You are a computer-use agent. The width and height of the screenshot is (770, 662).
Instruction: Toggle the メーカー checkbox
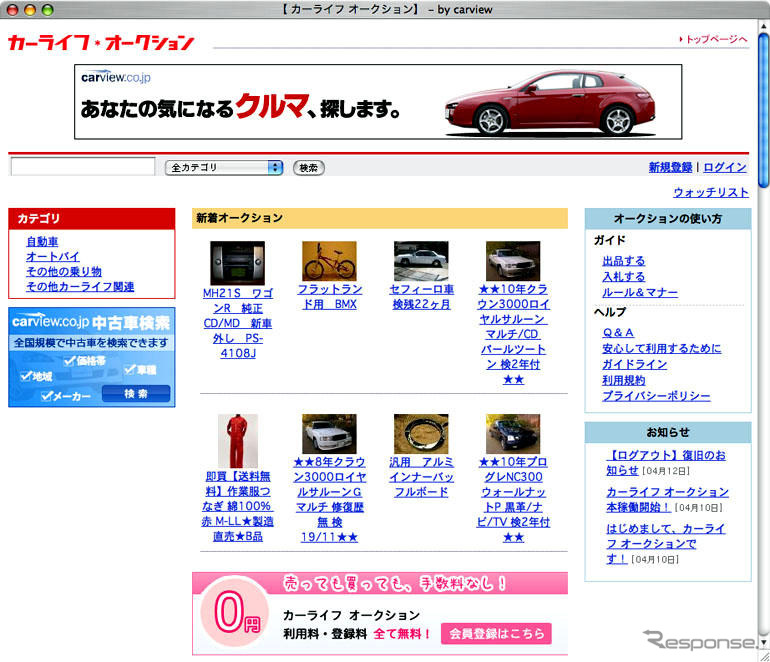tap(48, 396)
